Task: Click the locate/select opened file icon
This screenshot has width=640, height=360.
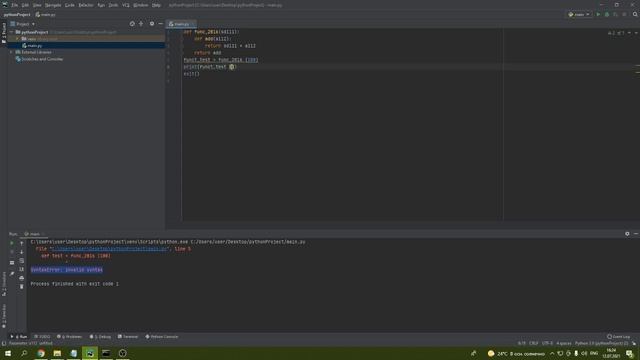Action: click(x=132, y=24)
